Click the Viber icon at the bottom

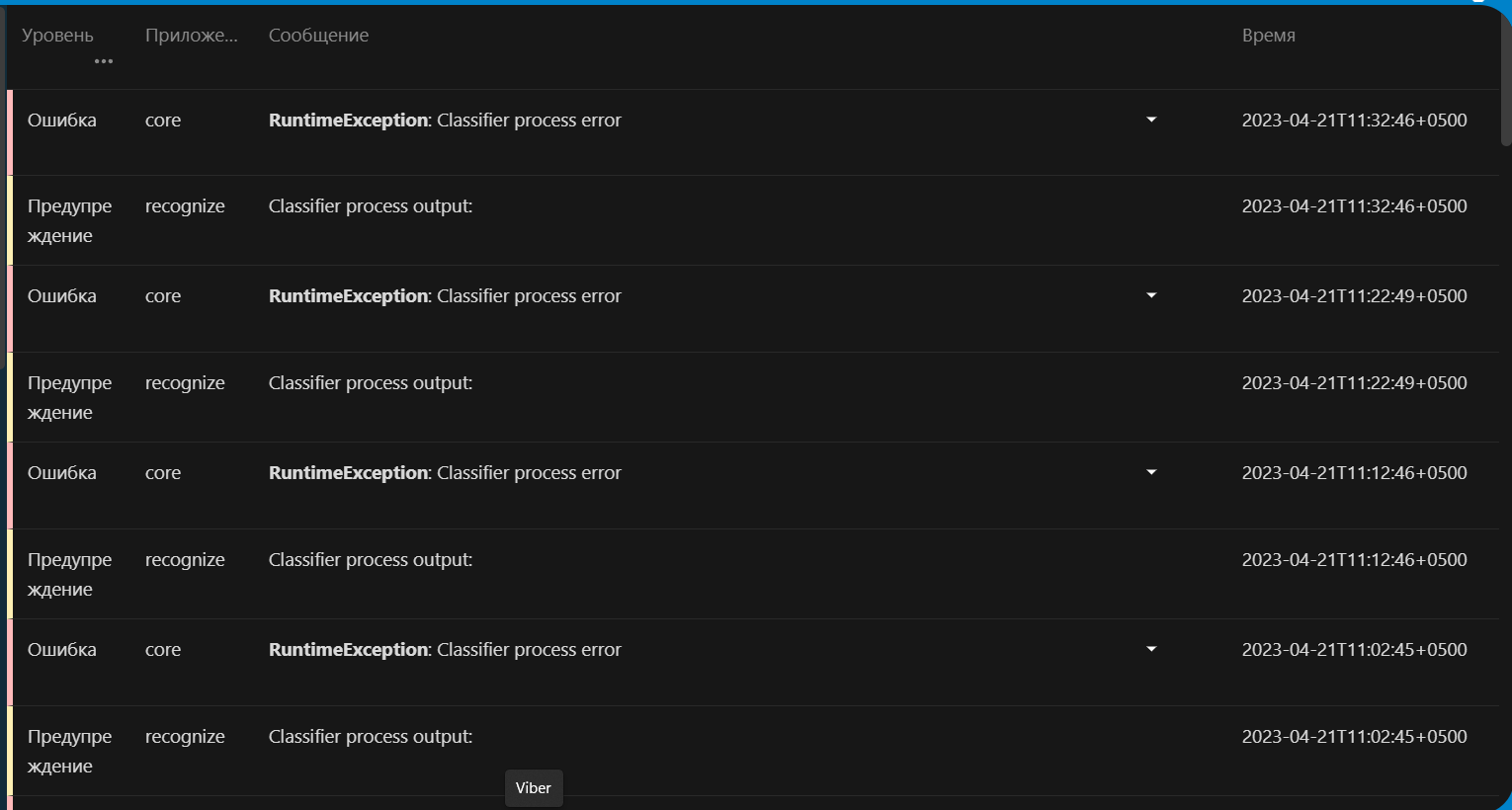533,787
